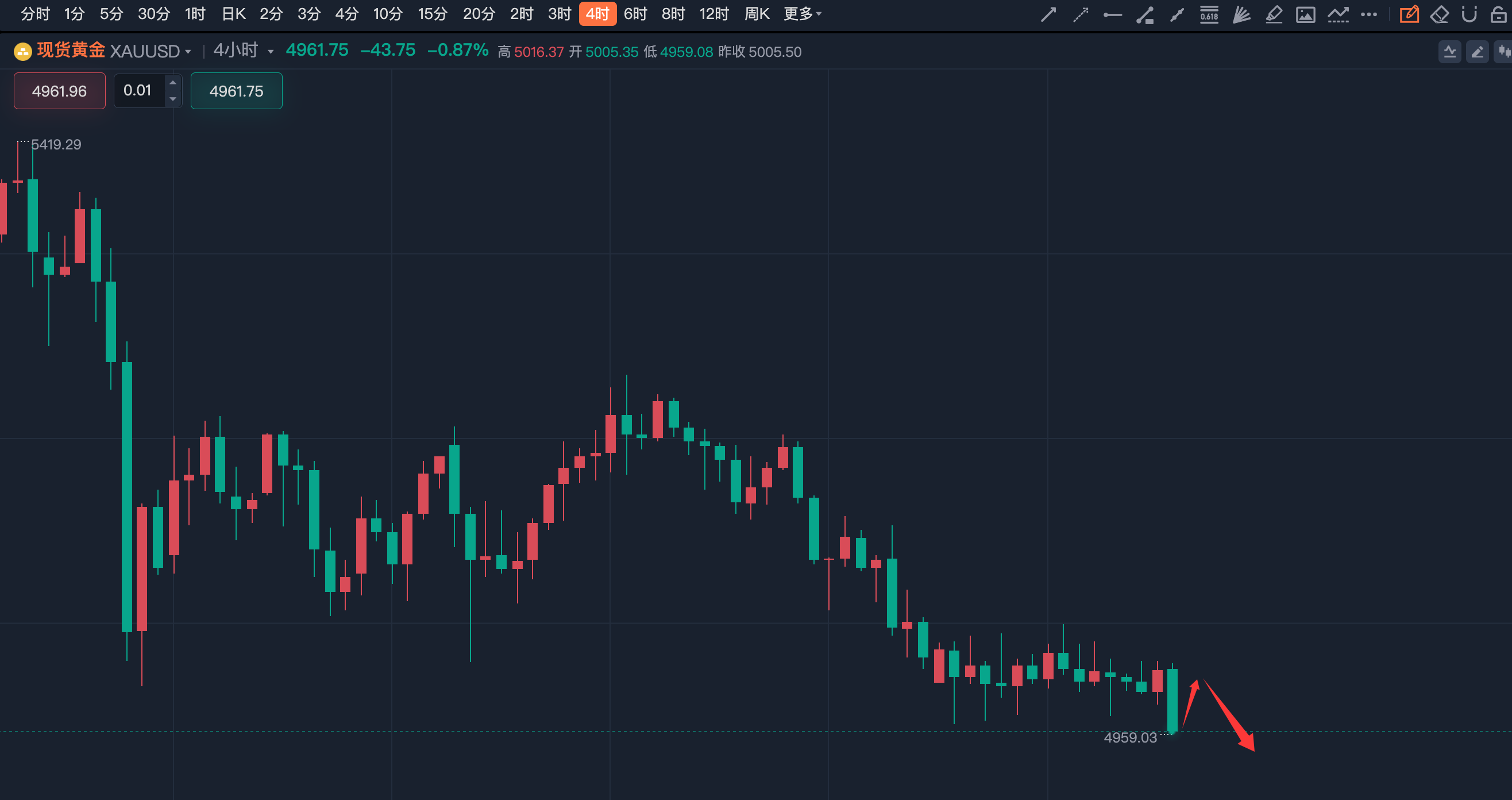Switch to the 30分 timeframe tab
This screenshot has height=800, width=1512.
click(154, 14)
